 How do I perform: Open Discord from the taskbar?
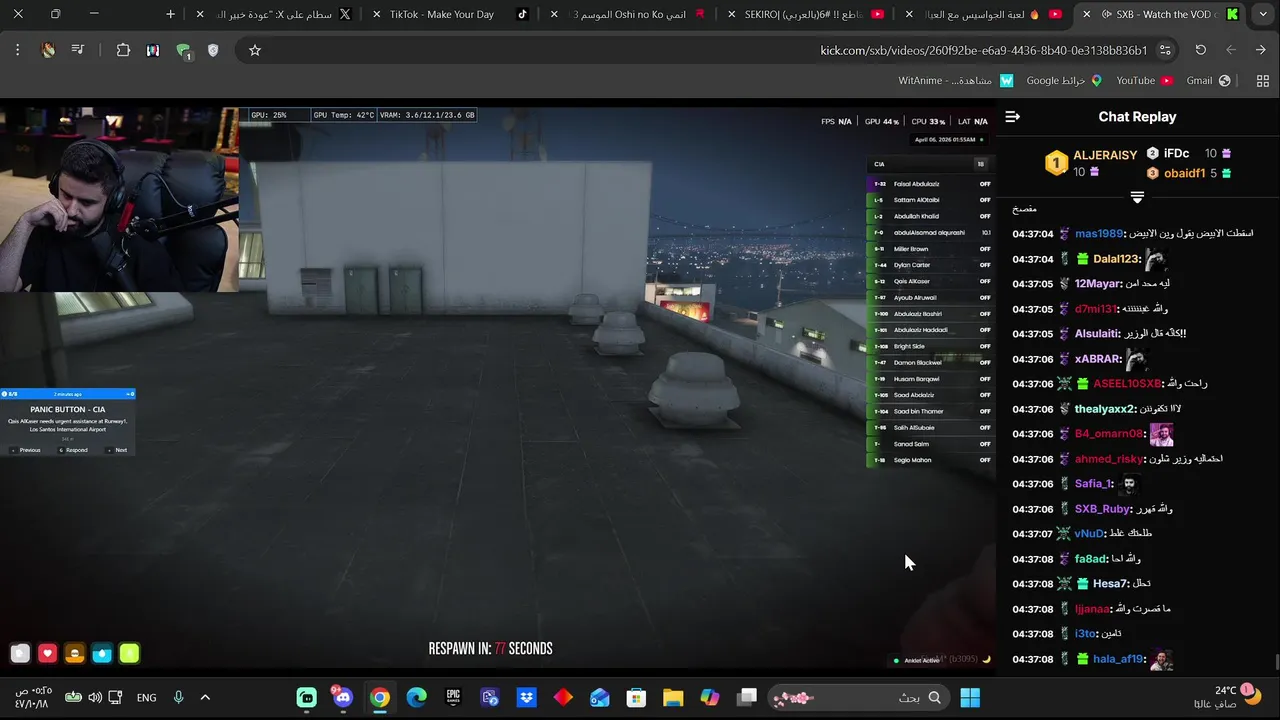pos(343,698)
